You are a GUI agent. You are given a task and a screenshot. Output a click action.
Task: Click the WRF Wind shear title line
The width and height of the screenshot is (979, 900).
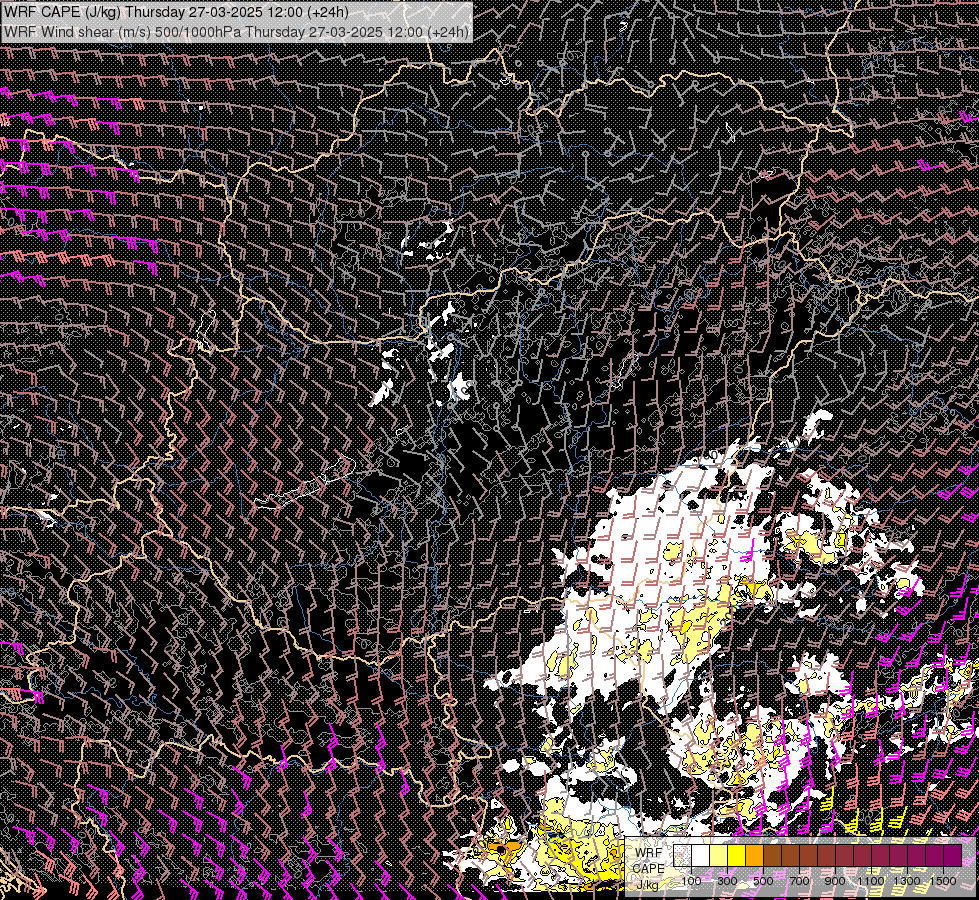236,31
